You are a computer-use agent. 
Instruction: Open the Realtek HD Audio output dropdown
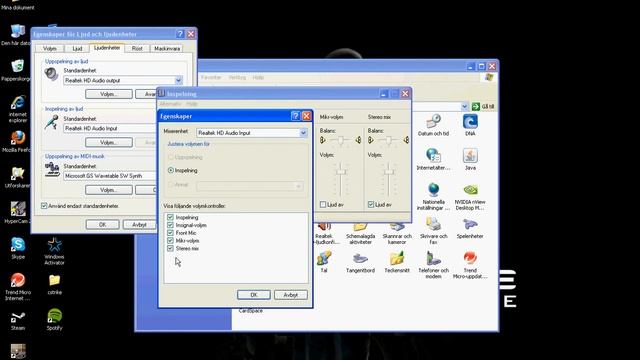[x=178, y=80]
